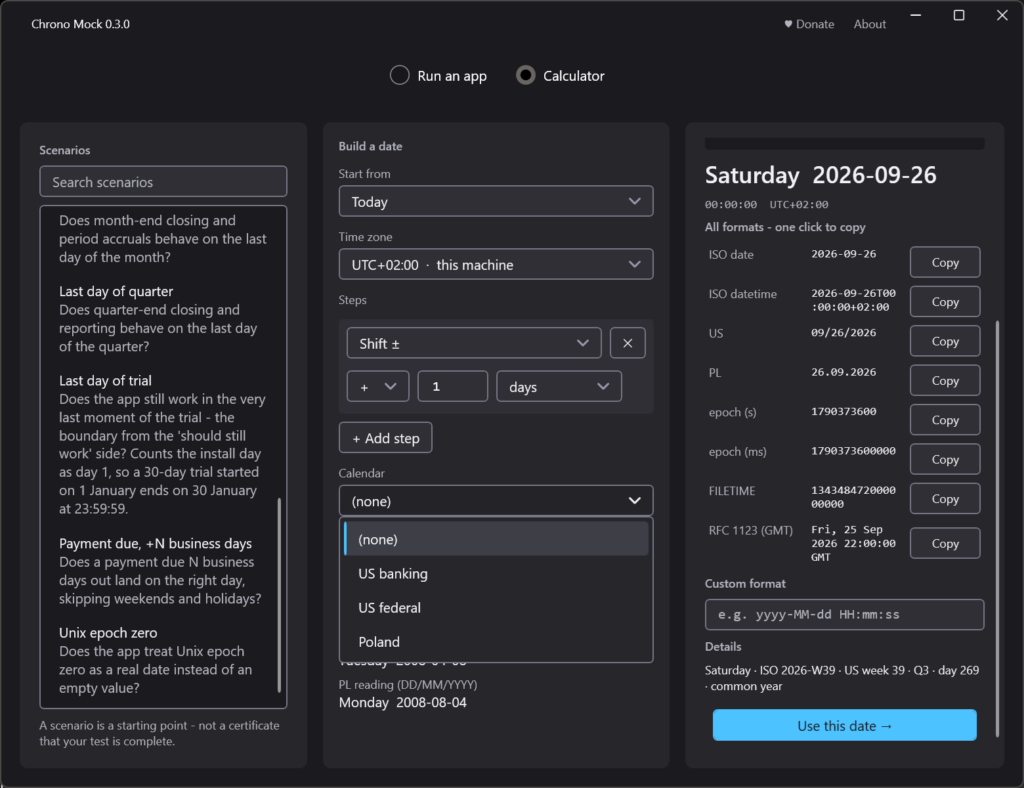Choose (none) in the calendar list
Image resolution: width=1024 pixels, height=788 pixels.
pos(496,539)
